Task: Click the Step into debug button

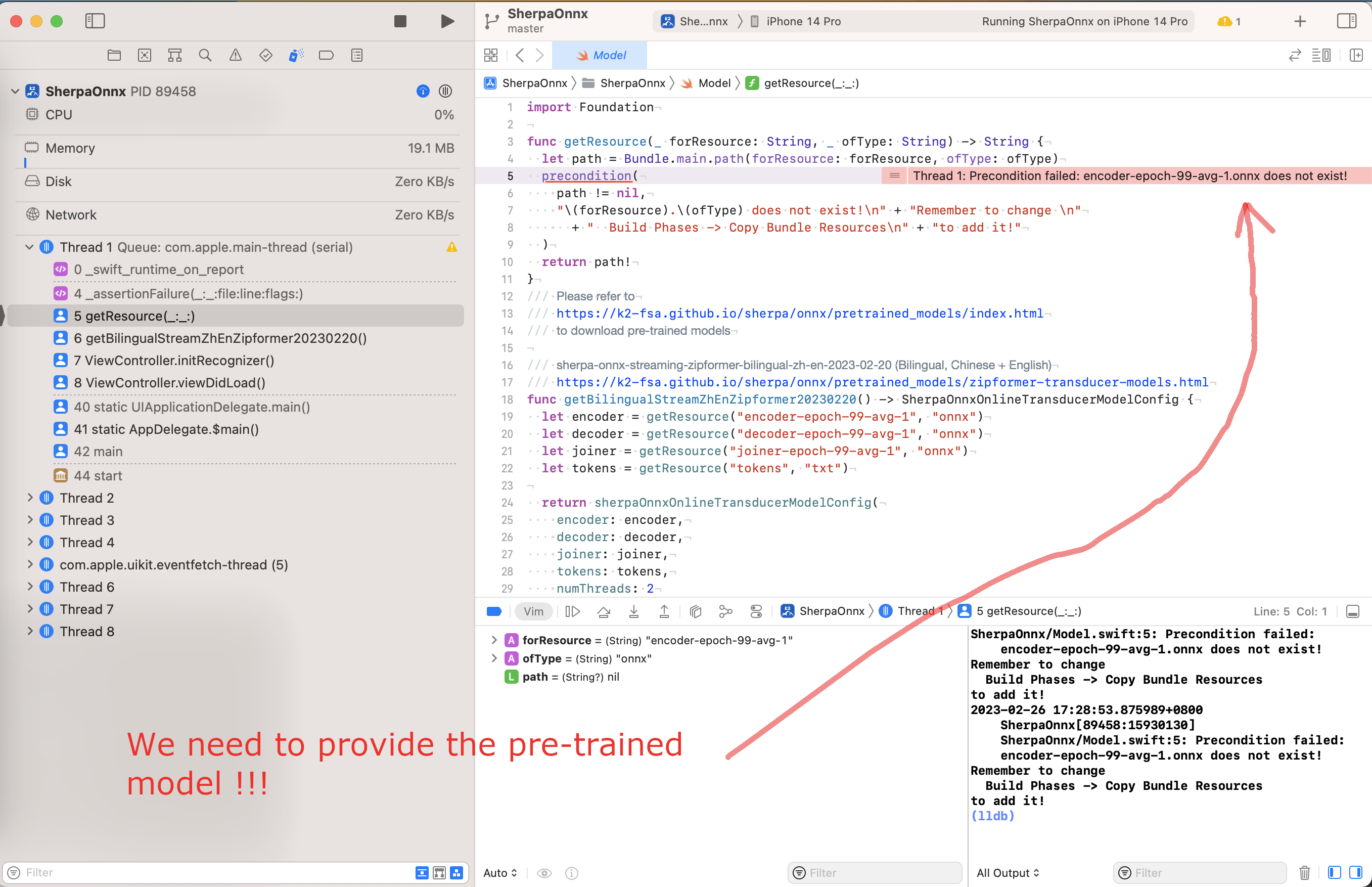Action: pyautogui.click(x=634, y=611)
